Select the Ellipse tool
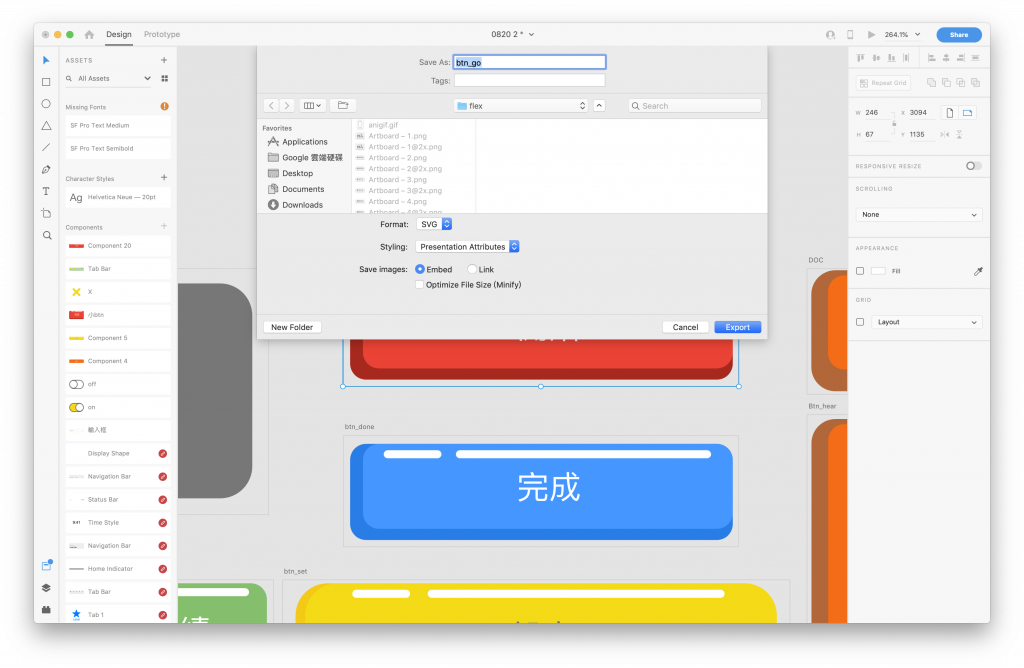 click(46, 104)
